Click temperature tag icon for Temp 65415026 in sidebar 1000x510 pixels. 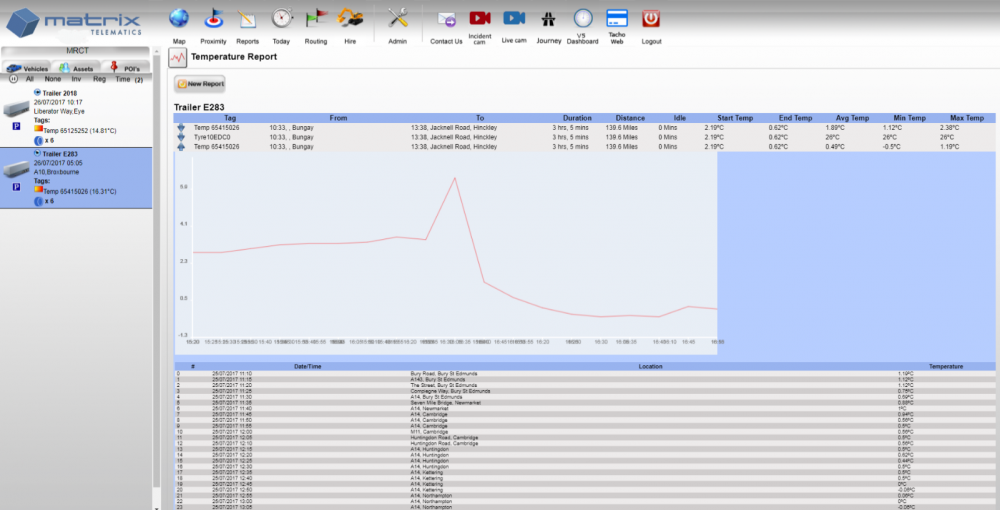[38, 190]
